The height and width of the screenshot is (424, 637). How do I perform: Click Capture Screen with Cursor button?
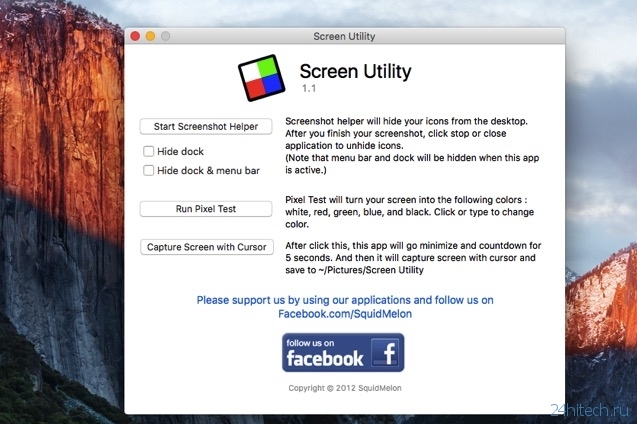(x=206, y=247)
